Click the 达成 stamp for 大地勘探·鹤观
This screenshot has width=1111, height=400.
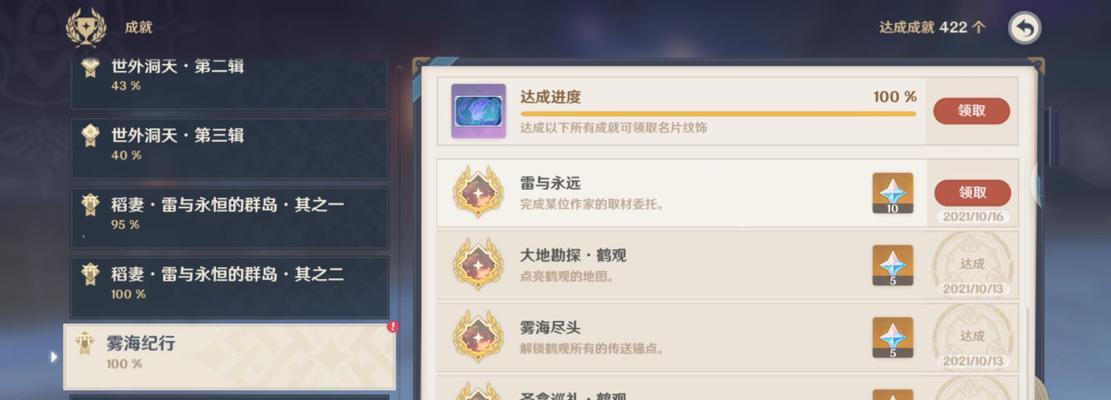[972, 265]
